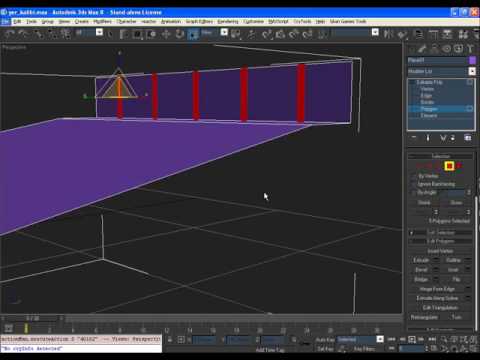This screenshot has width=480, height=360.
Task: Switch to the Display command panel tab
Action: [458, 49]
